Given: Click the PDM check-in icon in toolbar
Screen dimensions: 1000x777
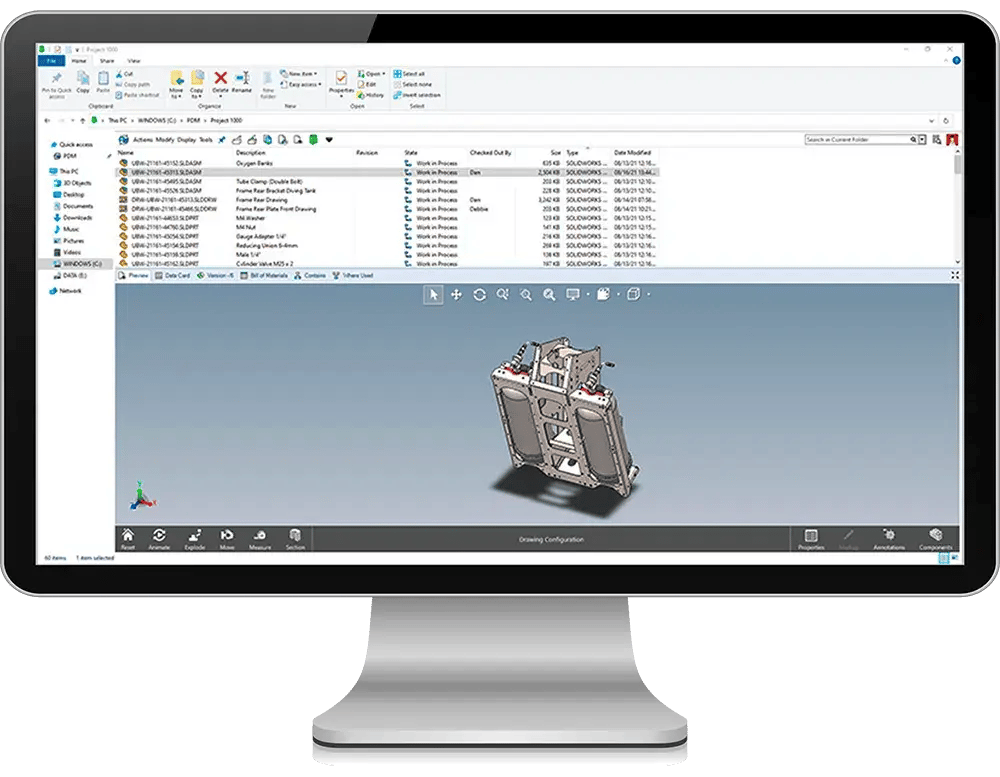Looking at the screenshot, I should (252, 140).
